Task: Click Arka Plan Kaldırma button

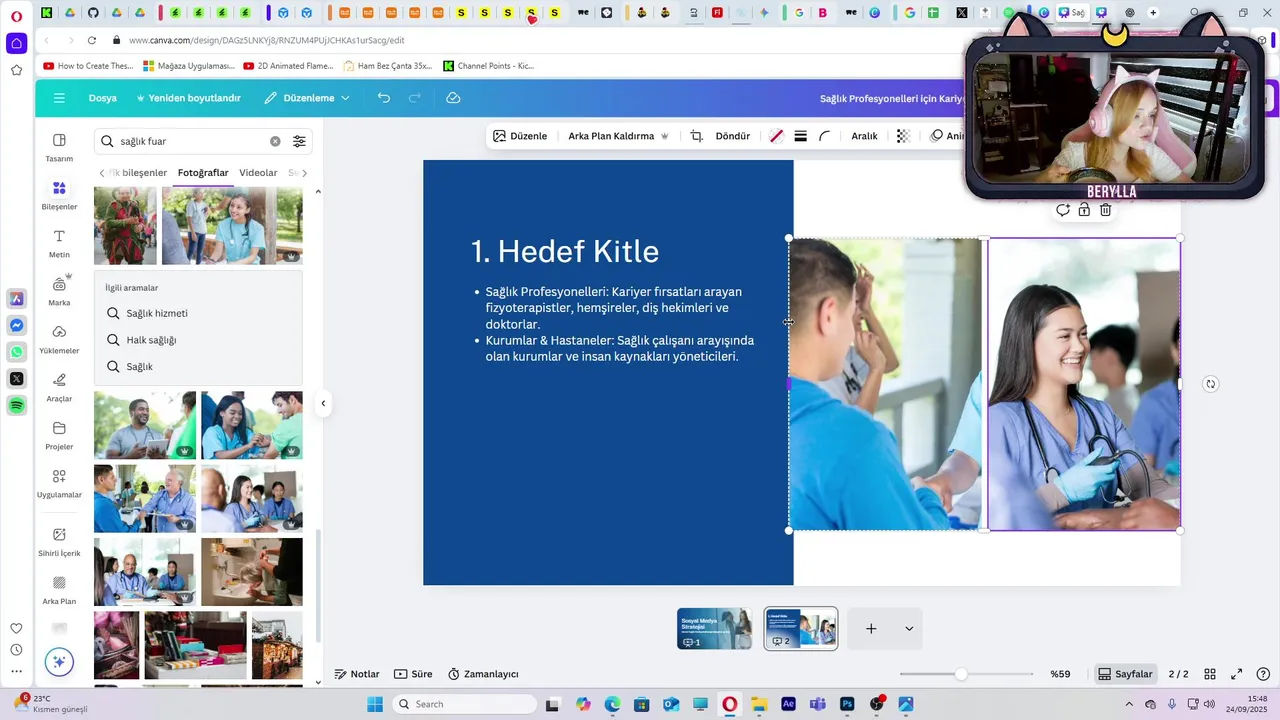Action: click(x=618, y=136)
